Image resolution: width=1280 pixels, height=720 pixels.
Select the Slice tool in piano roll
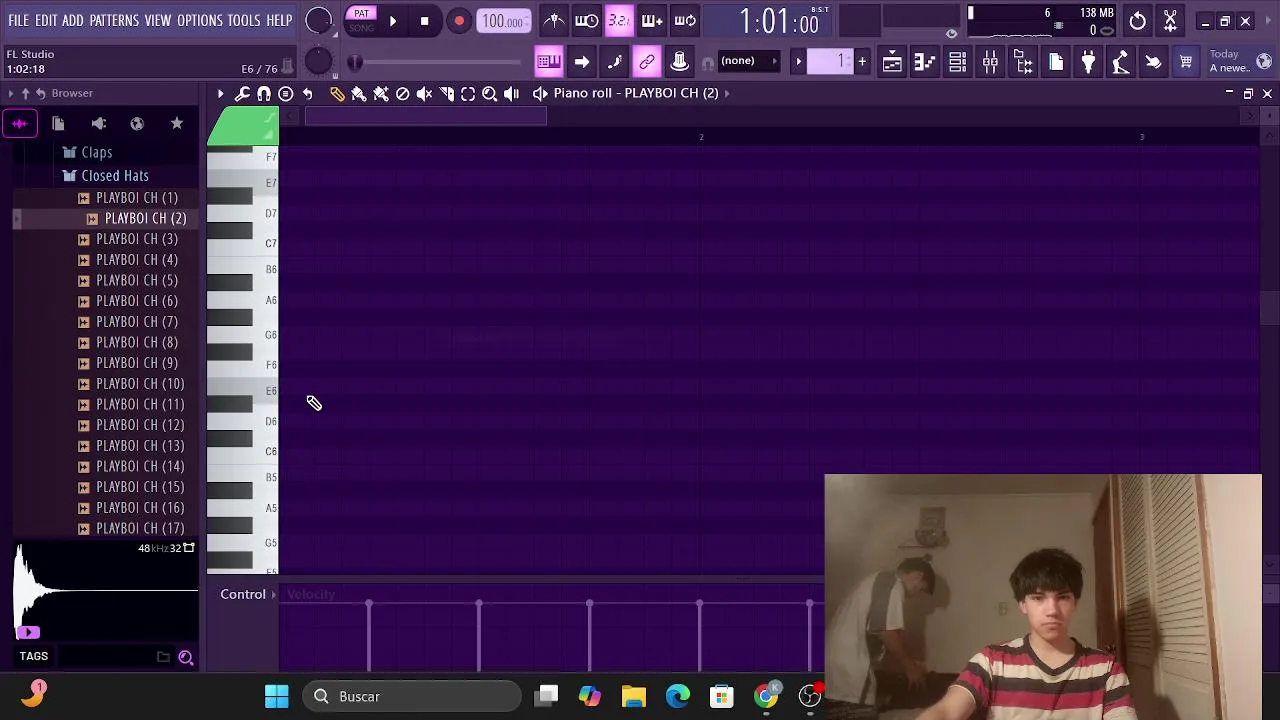(446, 93)
